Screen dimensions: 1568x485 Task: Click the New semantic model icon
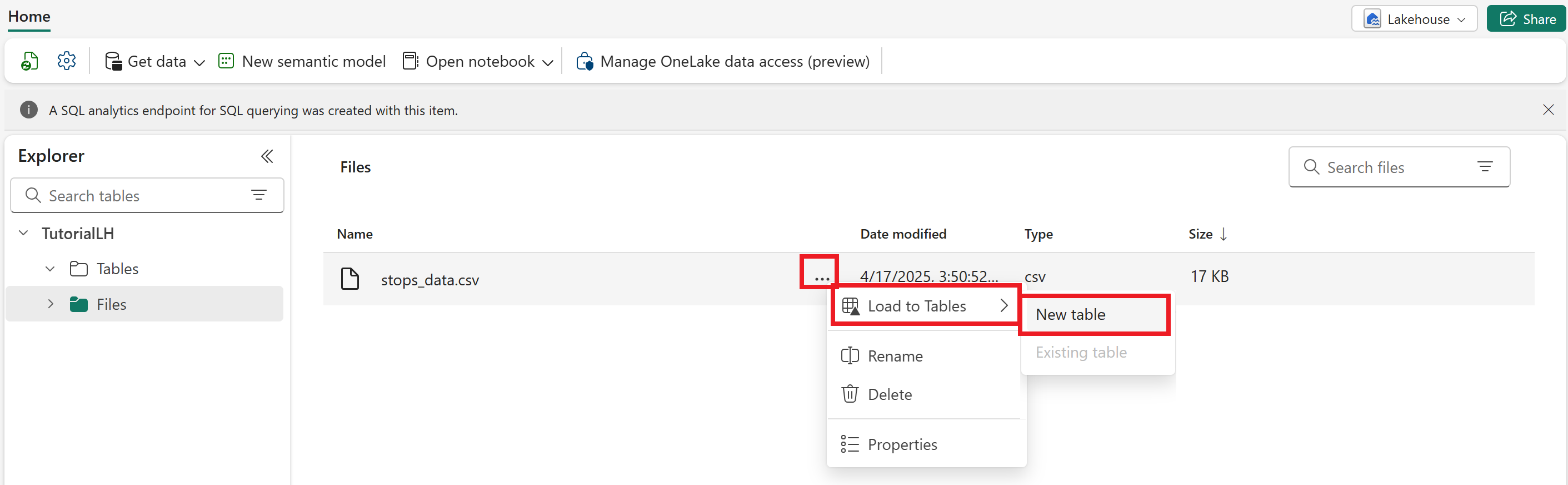coord(226,61)
